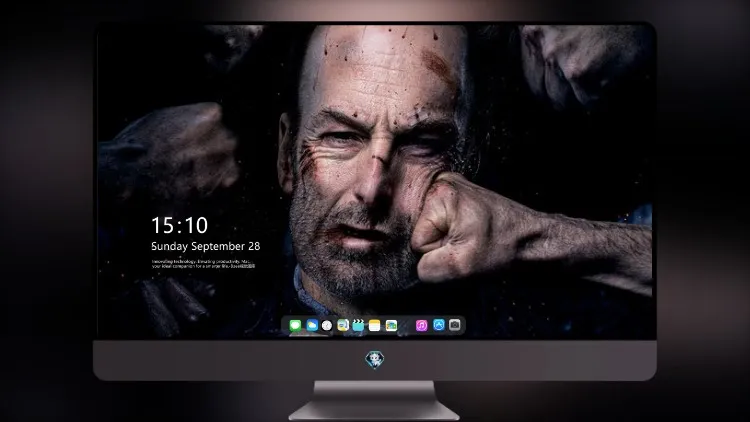Viewport: 750px width, 422px height.
Task: Click the logo on the monitor chin
Action: tap(375, 359)
